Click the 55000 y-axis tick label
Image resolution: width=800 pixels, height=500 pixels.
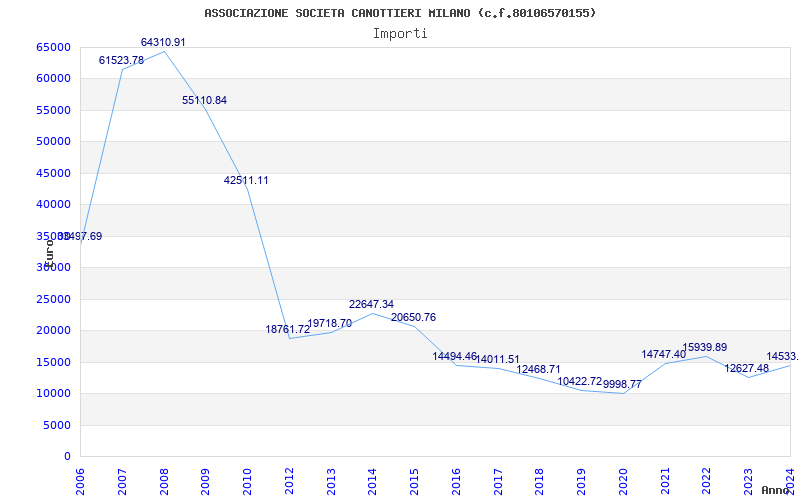click(54, 110)
